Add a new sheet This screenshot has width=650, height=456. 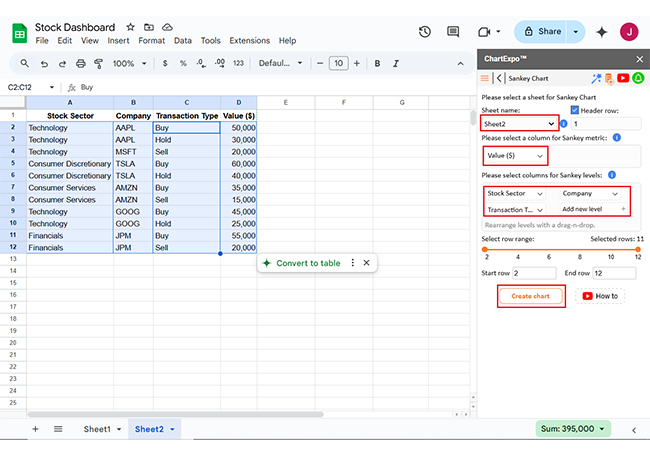(x=36, y=429)
